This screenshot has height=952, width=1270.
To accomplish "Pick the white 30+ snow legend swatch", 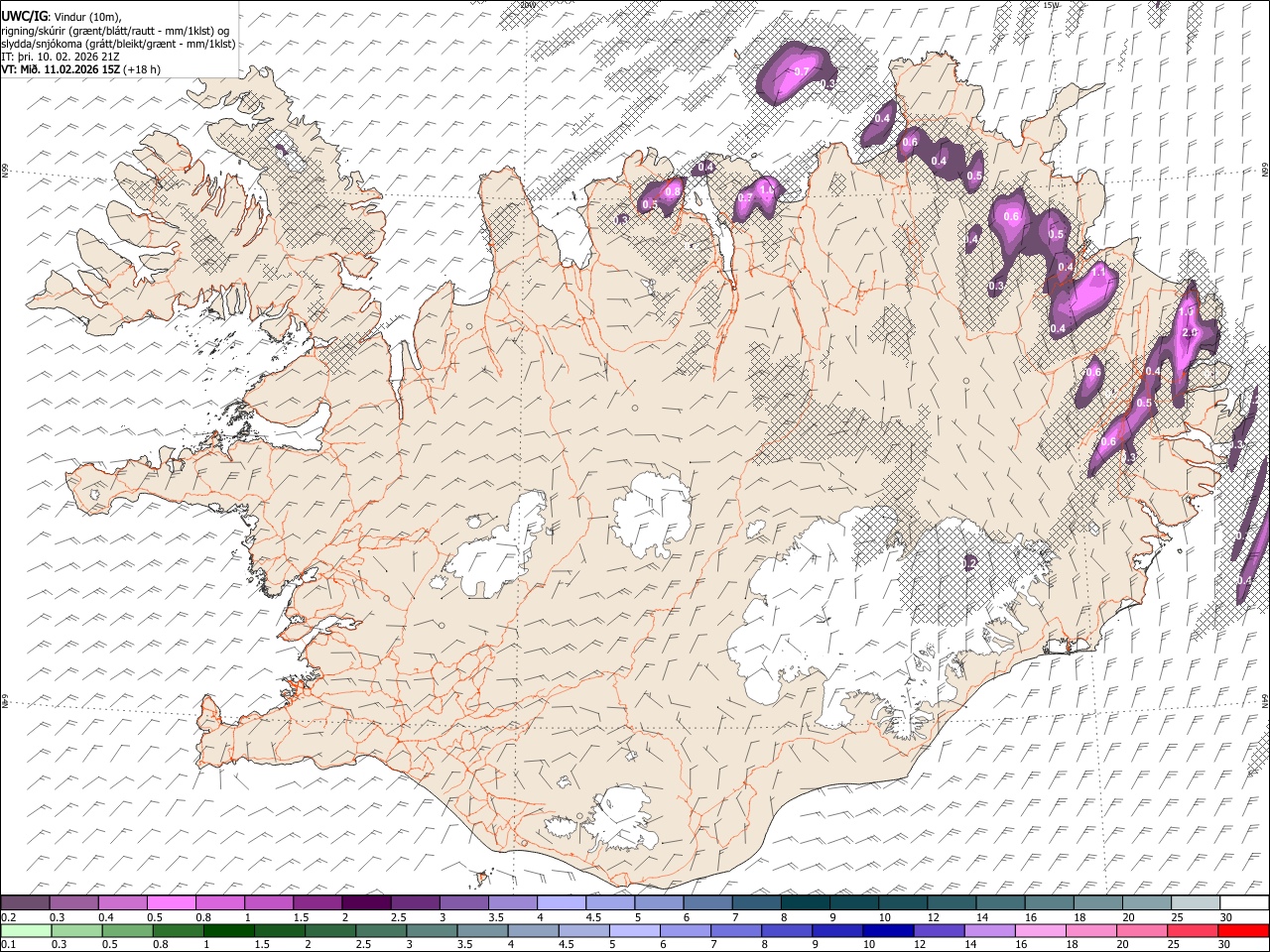I will (1244, 903).
